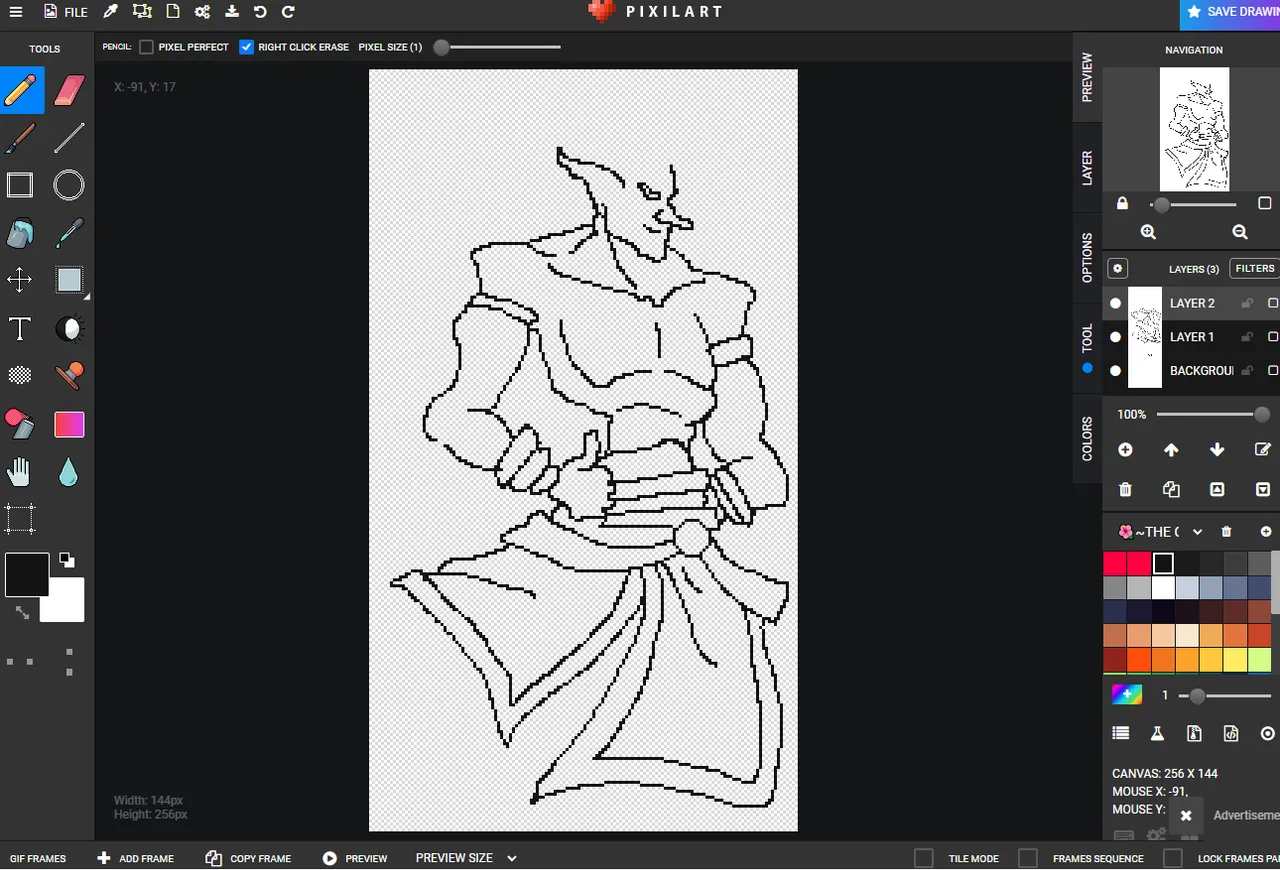The image size is (1280, 870).
Task: Toggle visibility of Layer 2
Action: 1115,303
